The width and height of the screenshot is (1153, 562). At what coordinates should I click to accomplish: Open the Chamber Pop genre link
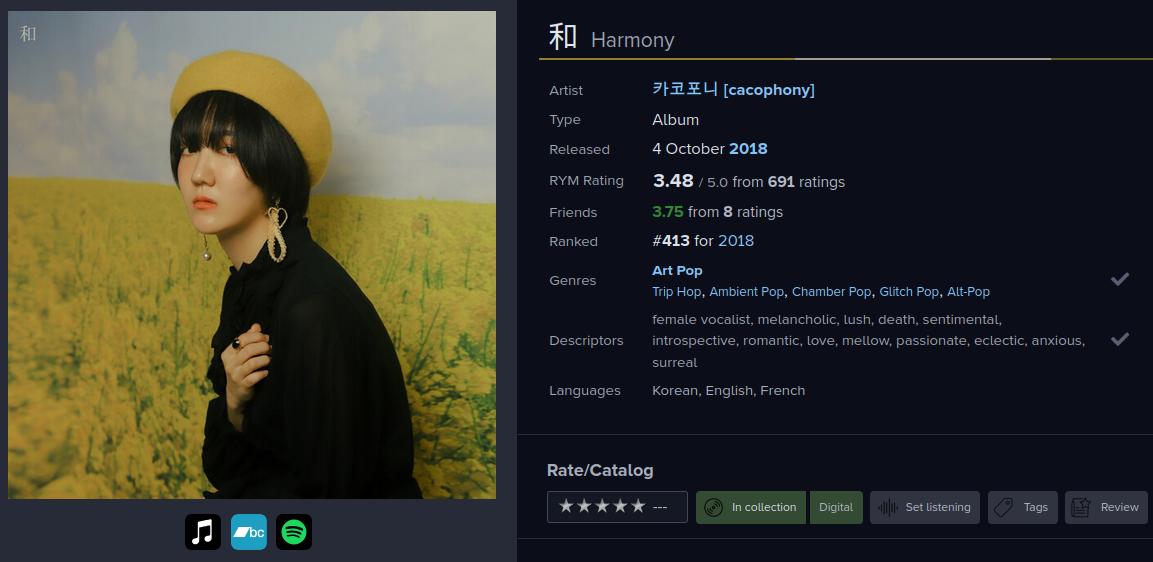pyautogui.click(x=831, y=292)
